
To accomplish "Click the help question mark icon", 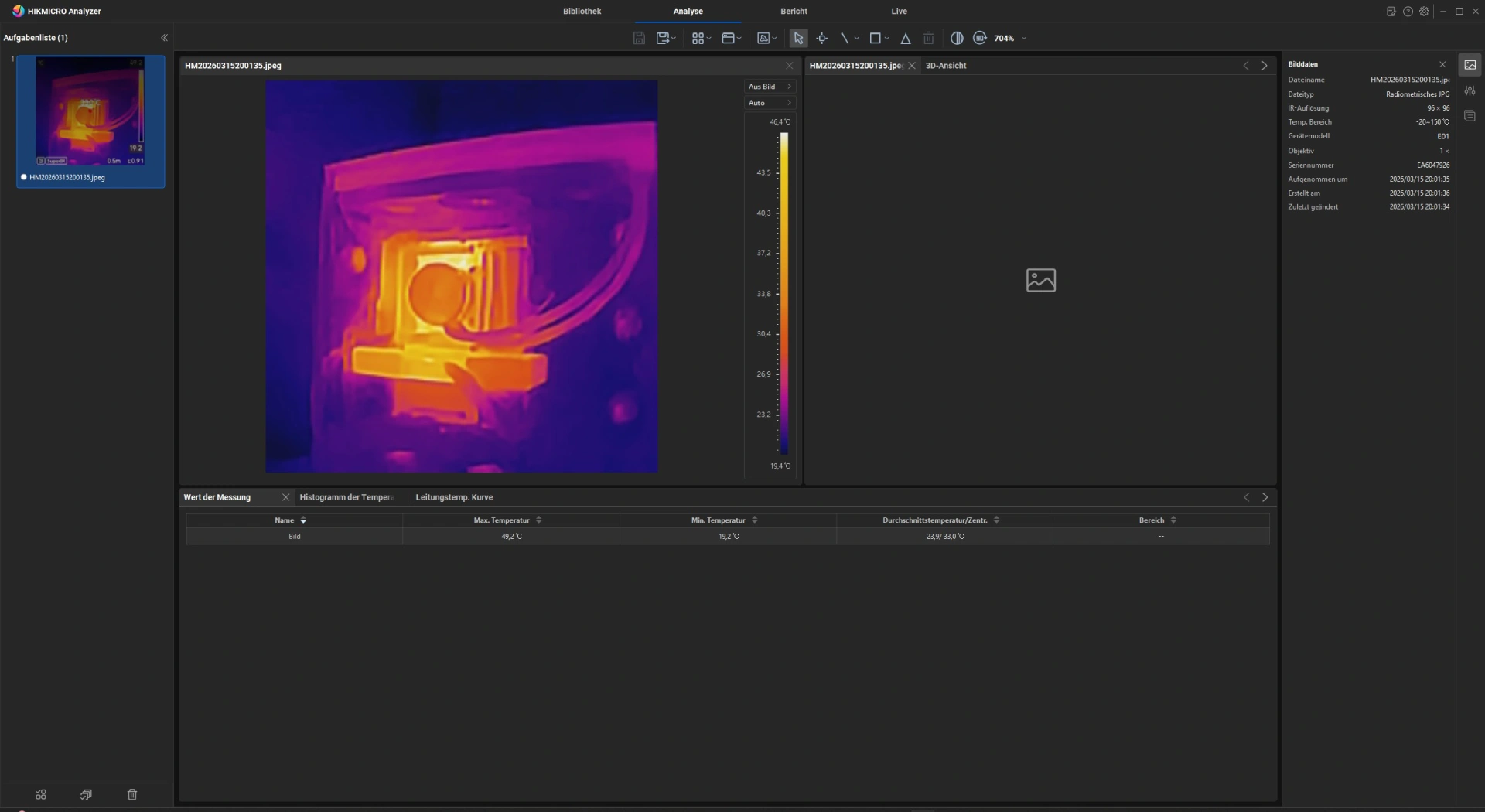I will point(1408,12).
